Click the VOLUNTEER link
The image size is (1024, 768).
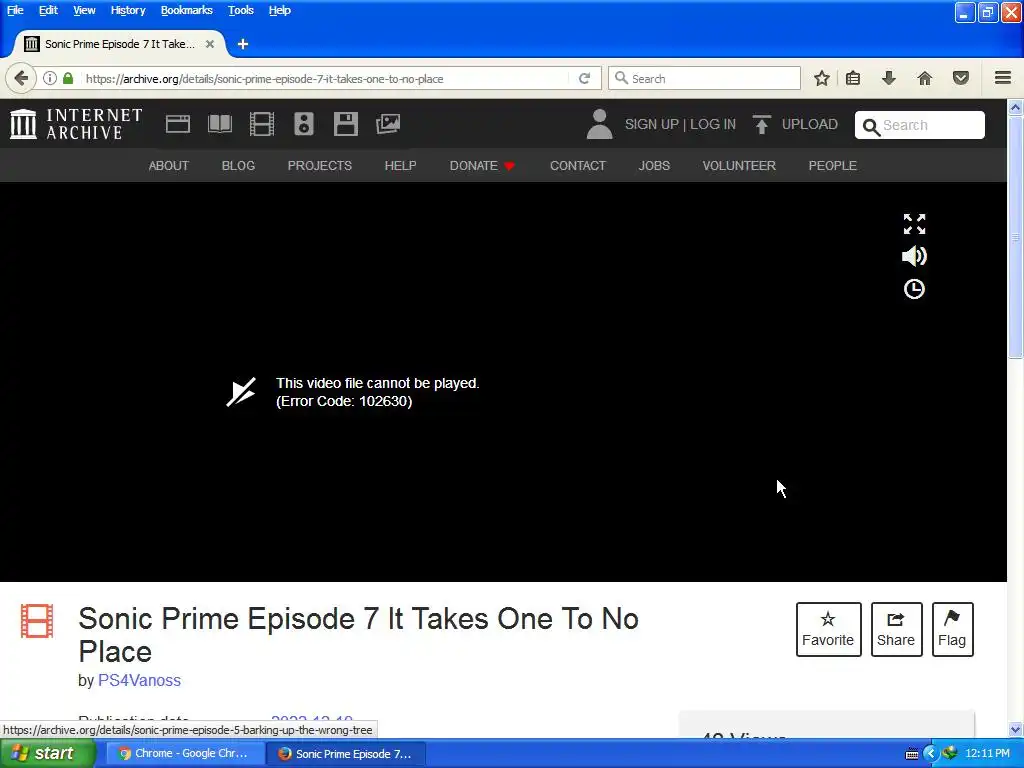pos(739,166)
